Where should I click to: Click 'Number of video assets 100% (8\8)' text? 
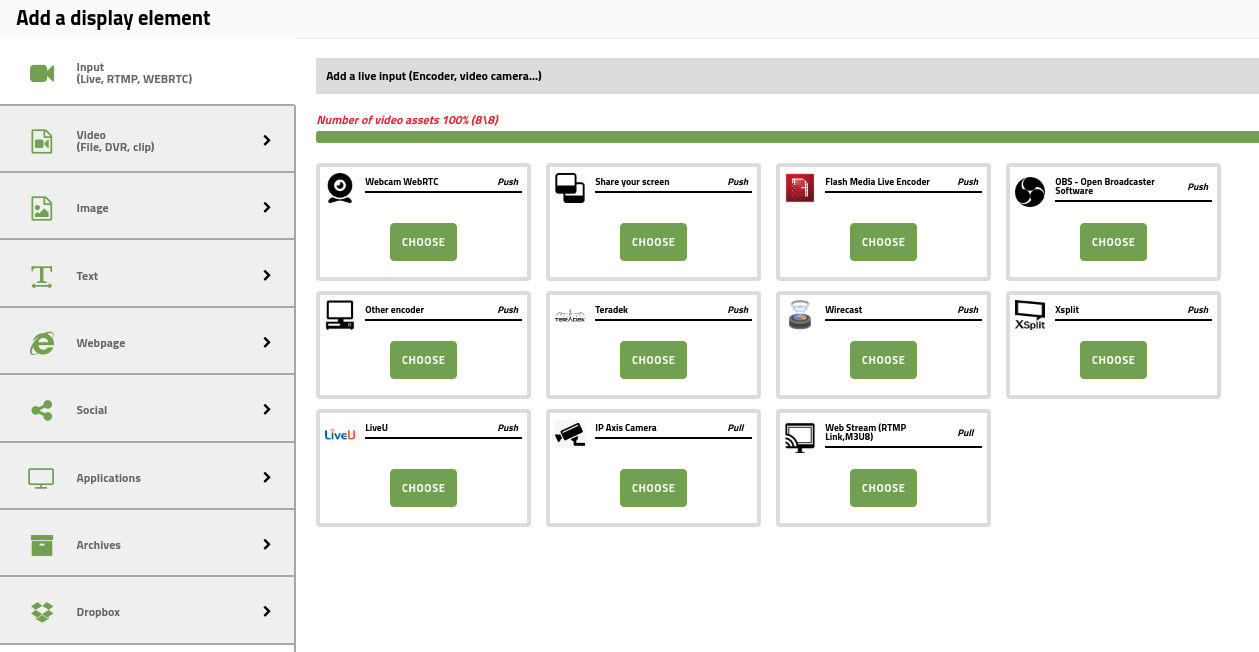tap(407, 120)
